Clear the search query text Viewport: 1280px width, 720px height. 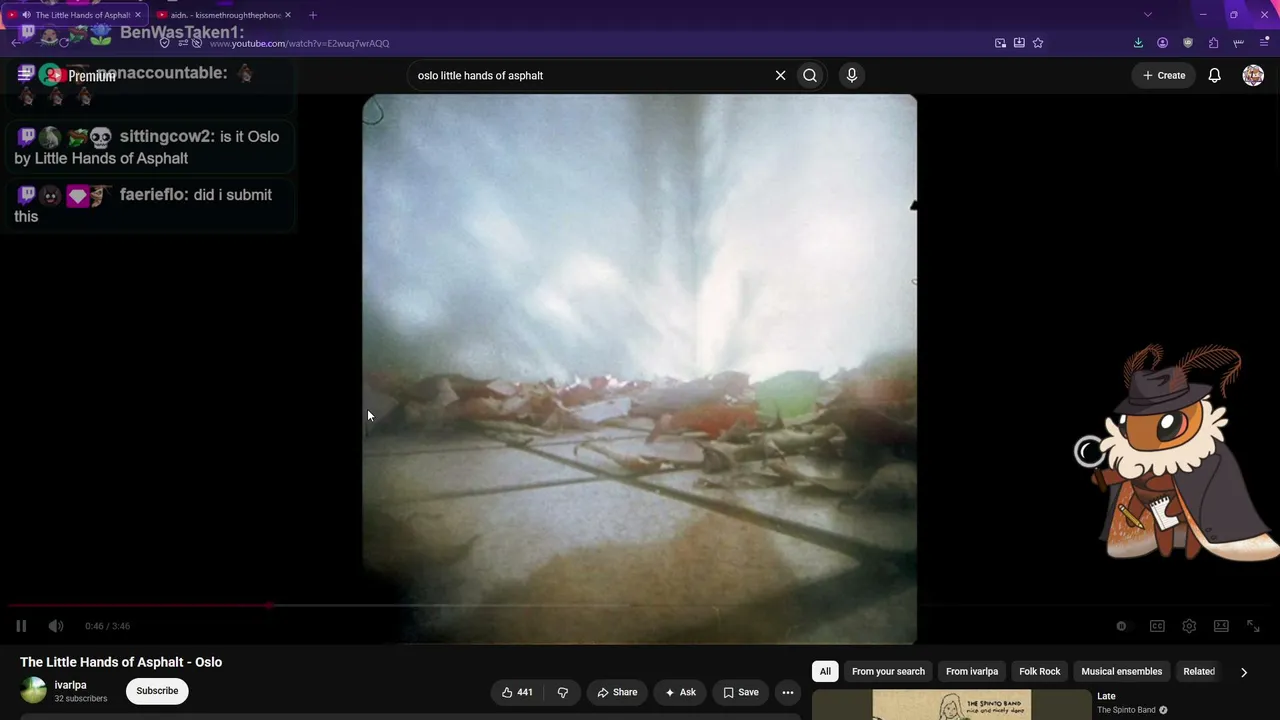pos(780,75)
